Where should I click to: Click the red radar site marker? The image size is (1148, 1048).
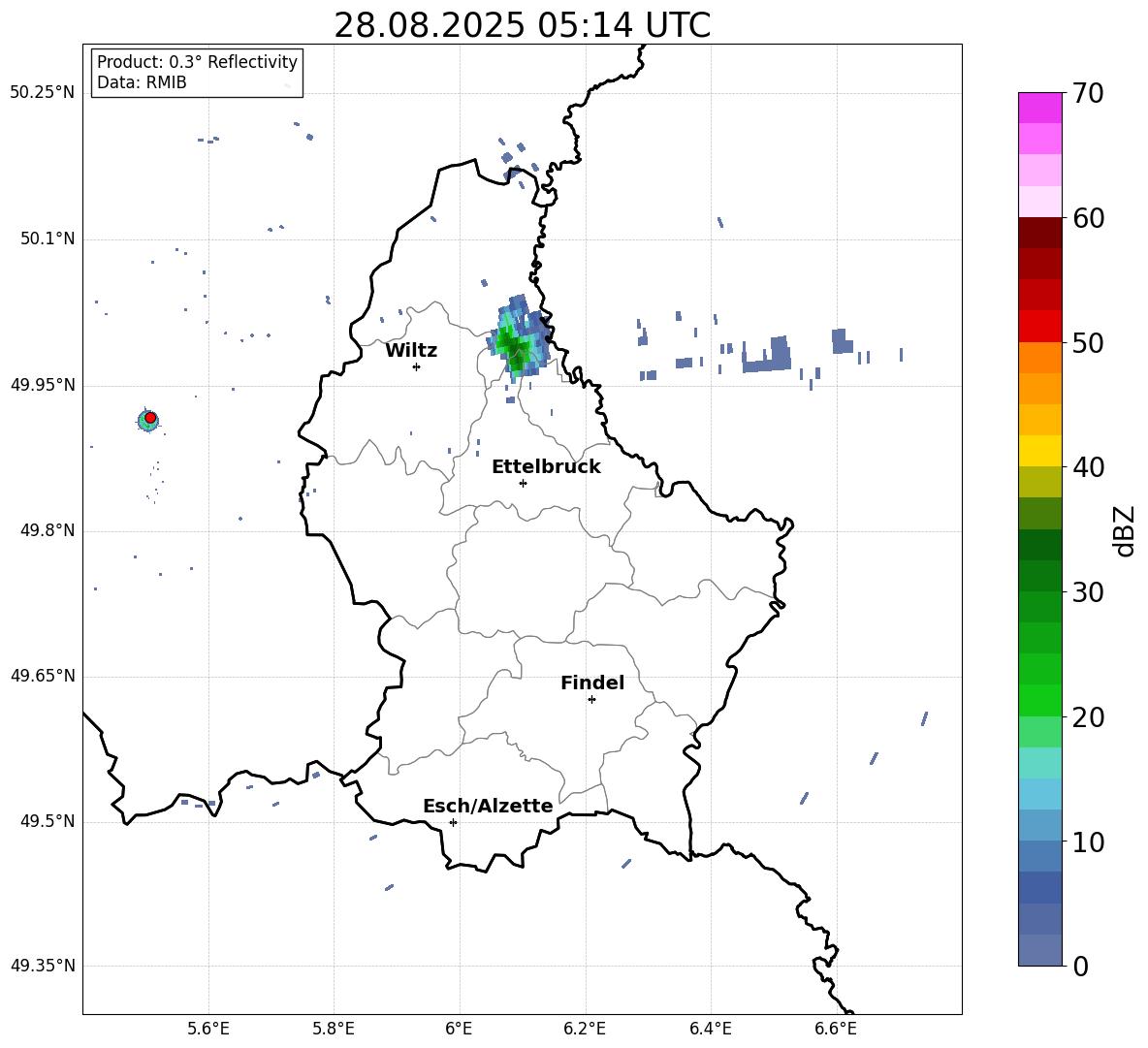(150, 418)
